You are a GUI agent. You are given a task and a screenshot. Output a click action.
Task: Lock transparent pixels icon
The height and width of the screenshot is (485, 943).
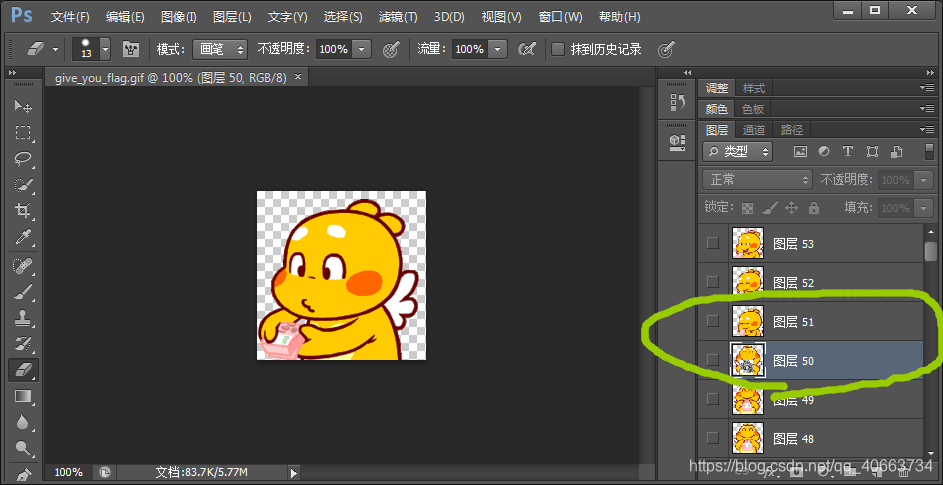[x=747, y=208]
